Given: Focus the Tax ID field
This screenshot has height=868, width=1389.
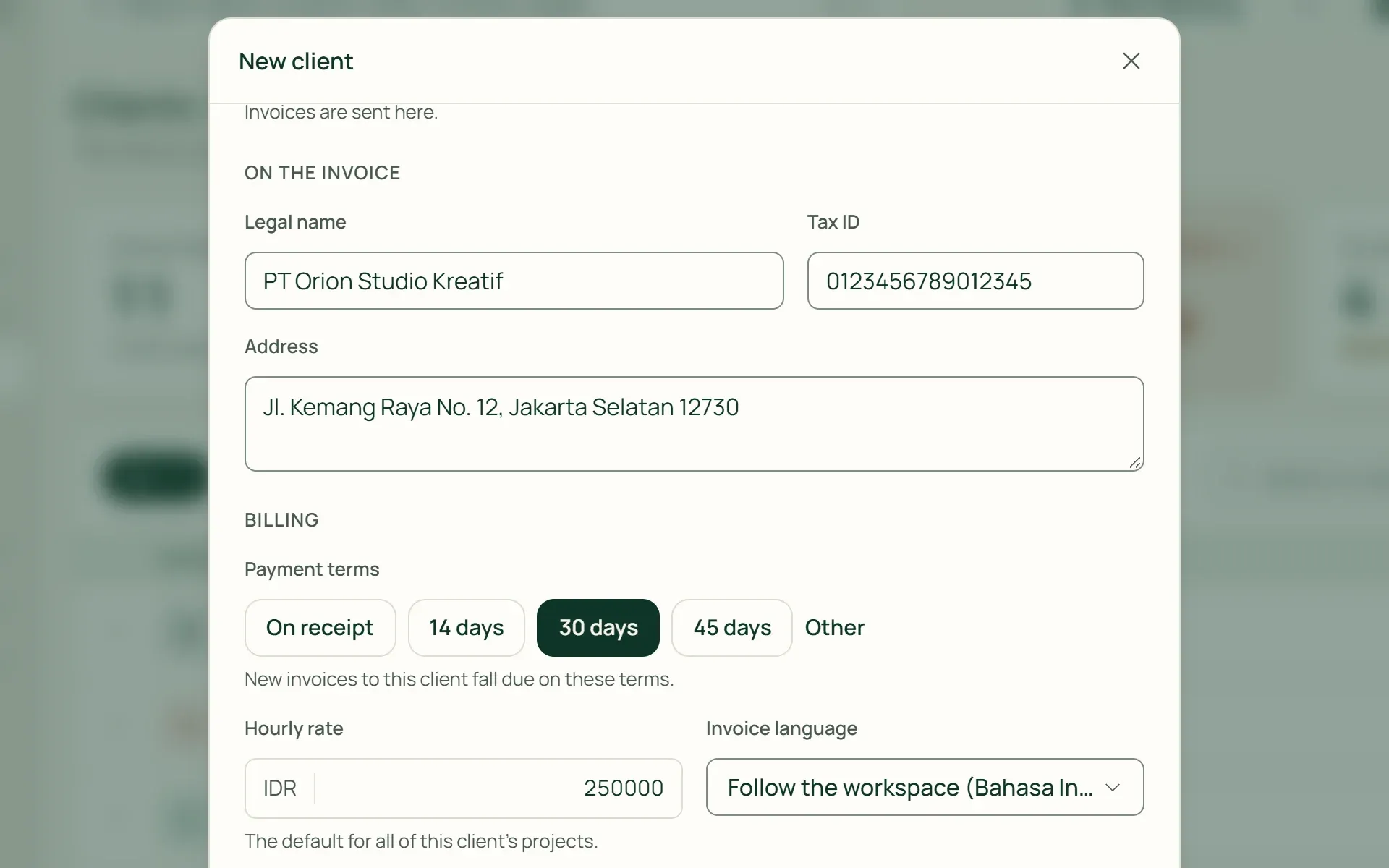Looking at the screenshot, I should (x=975, y=281).
